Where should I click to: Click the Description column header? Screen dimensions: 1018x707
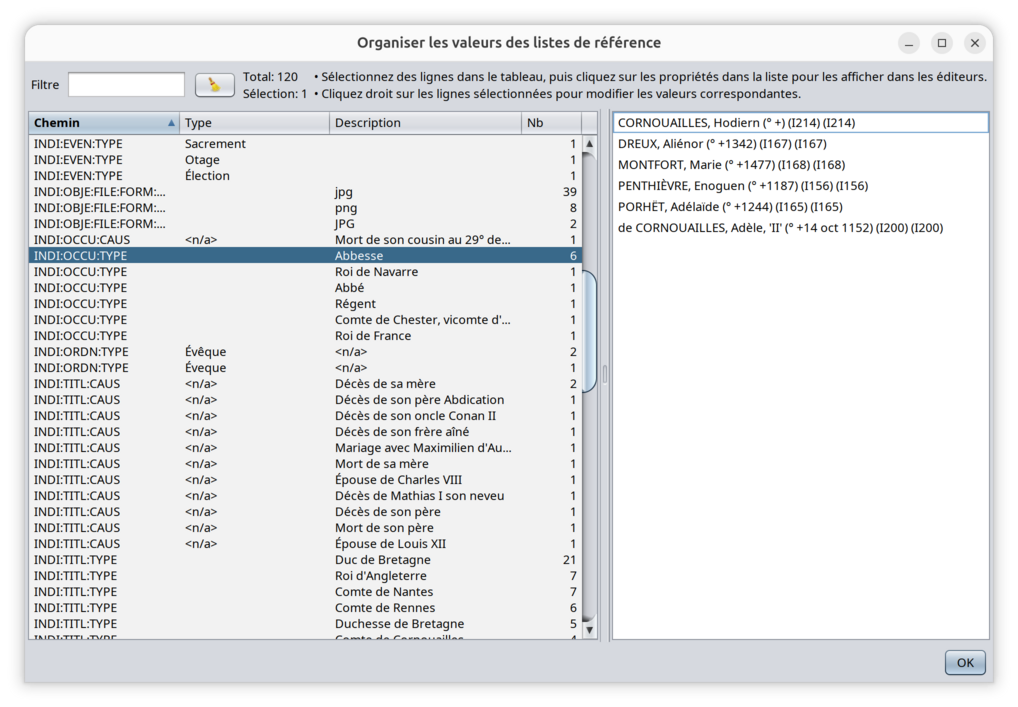pyautogui.click(x=425, y=123)
